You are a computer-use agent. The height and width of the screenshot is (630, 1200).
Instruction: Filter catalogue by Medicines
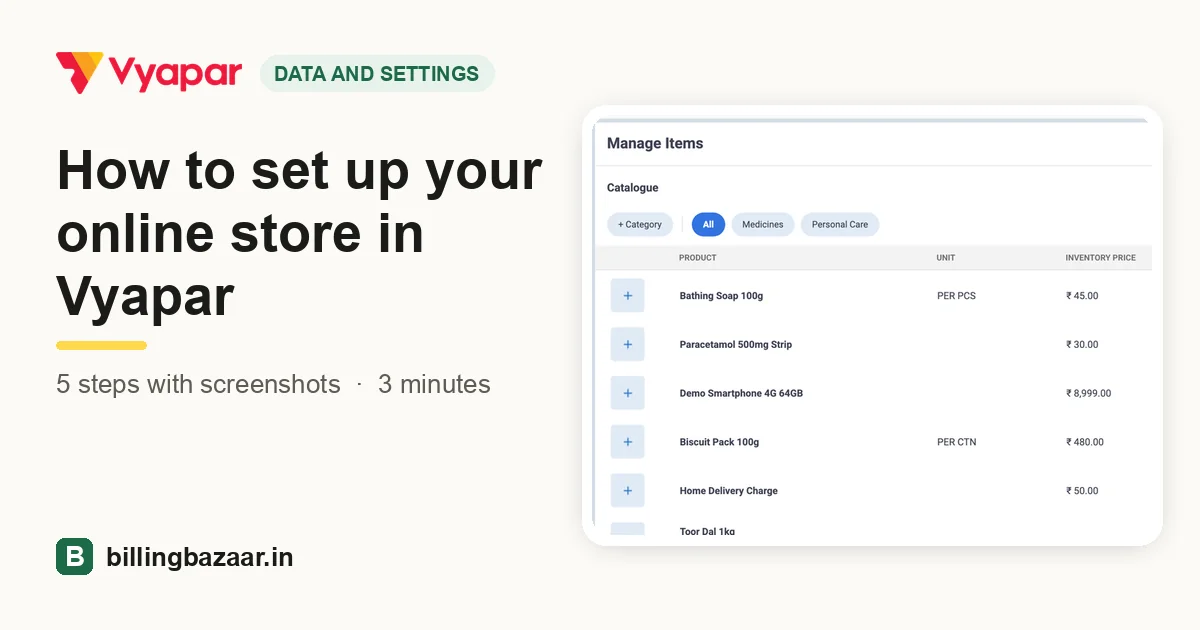pyautogui.click(x=763, y=225)
